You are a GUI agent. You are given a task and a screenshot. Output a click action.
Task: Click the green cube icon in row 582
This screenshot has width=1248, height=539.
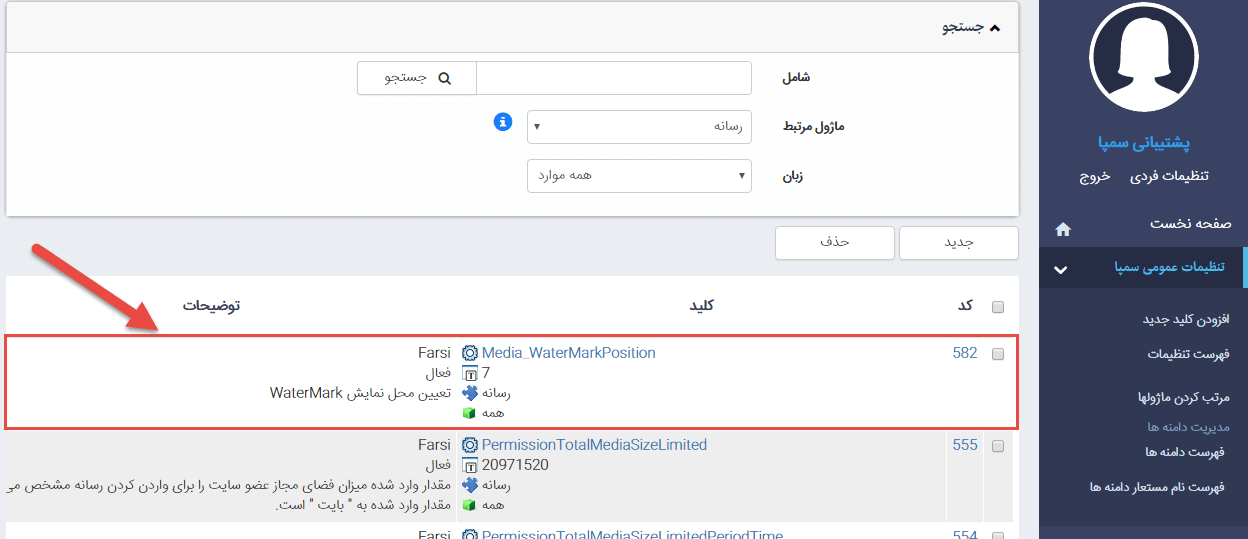pos(469,413)
